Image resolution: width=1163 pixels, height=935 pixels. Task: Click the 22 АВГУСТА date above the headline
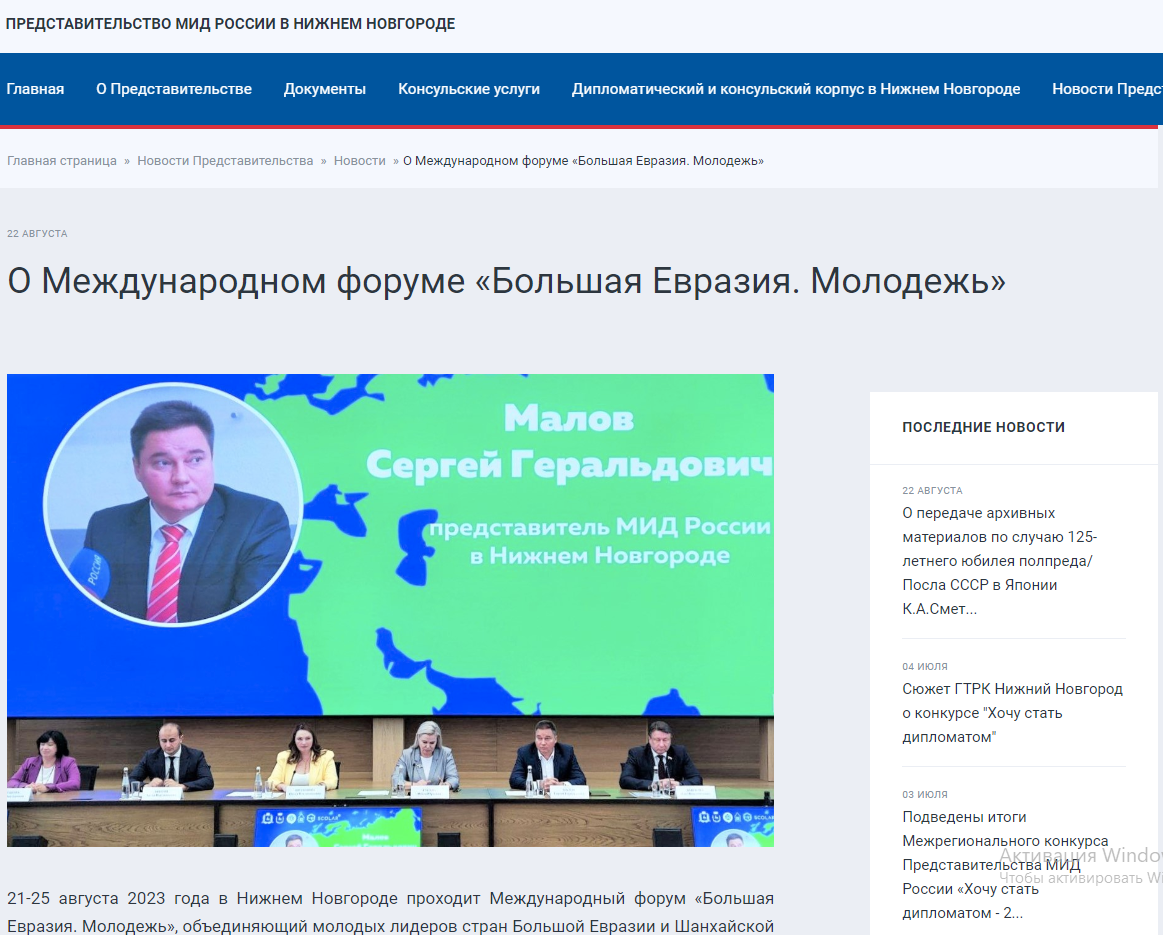coord(37,234)
